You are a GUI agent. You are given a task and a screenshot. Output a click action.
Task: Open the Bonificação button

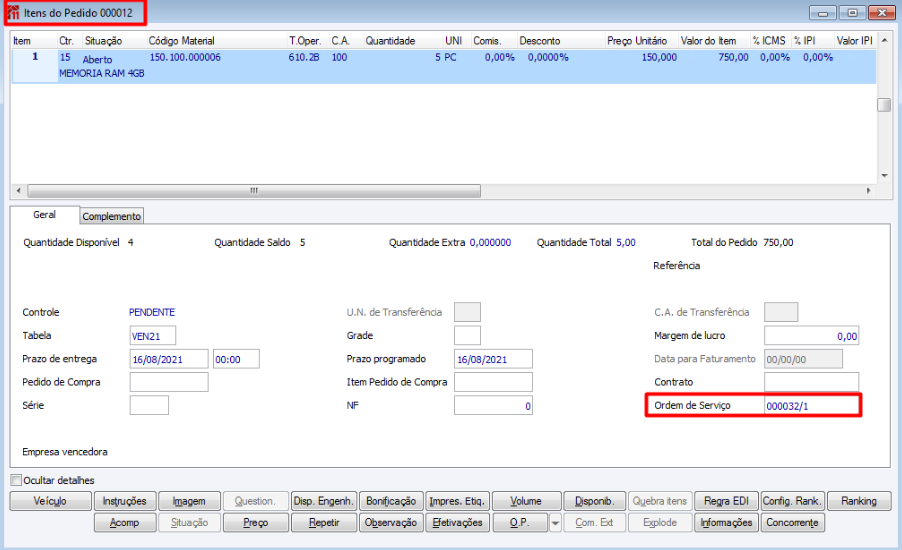coord(391,501)
